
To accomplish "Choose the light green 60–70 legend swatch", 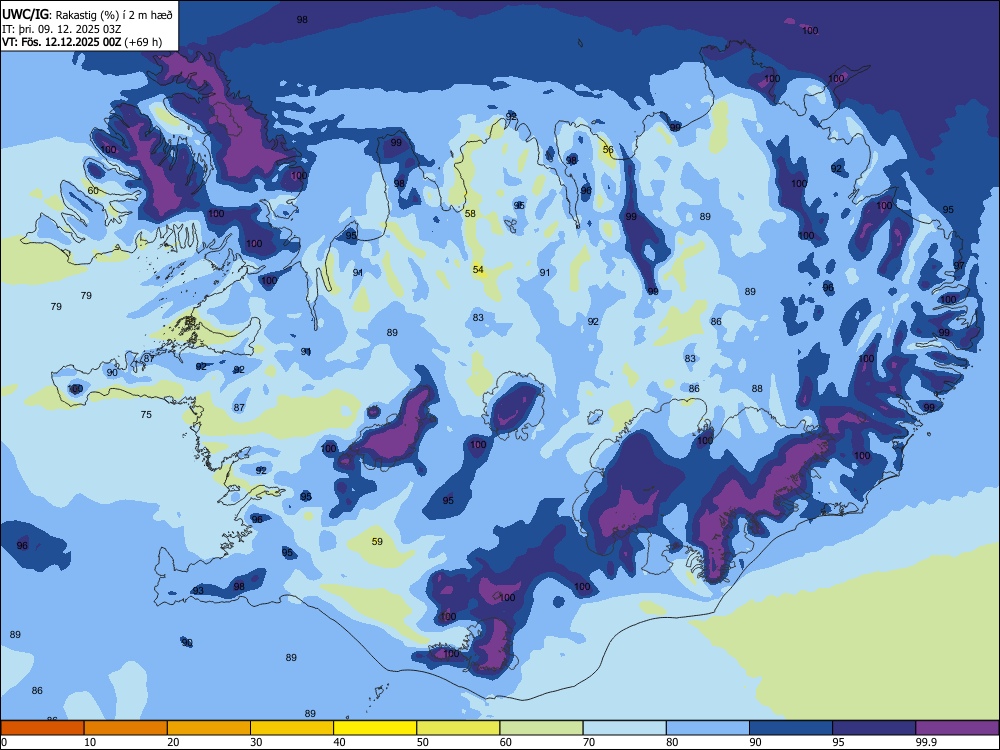I will 541,728.
